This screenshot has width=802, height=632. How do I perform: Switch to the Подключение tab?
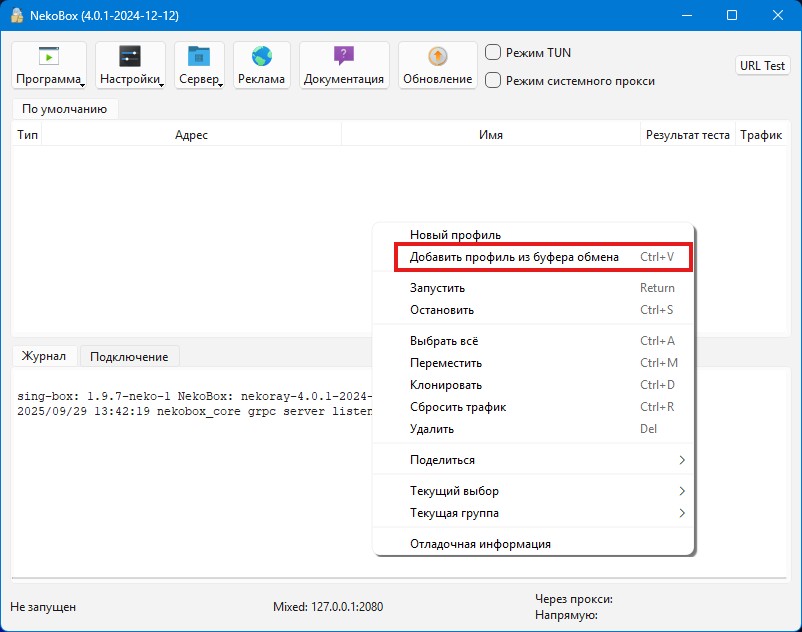point(130,356)
